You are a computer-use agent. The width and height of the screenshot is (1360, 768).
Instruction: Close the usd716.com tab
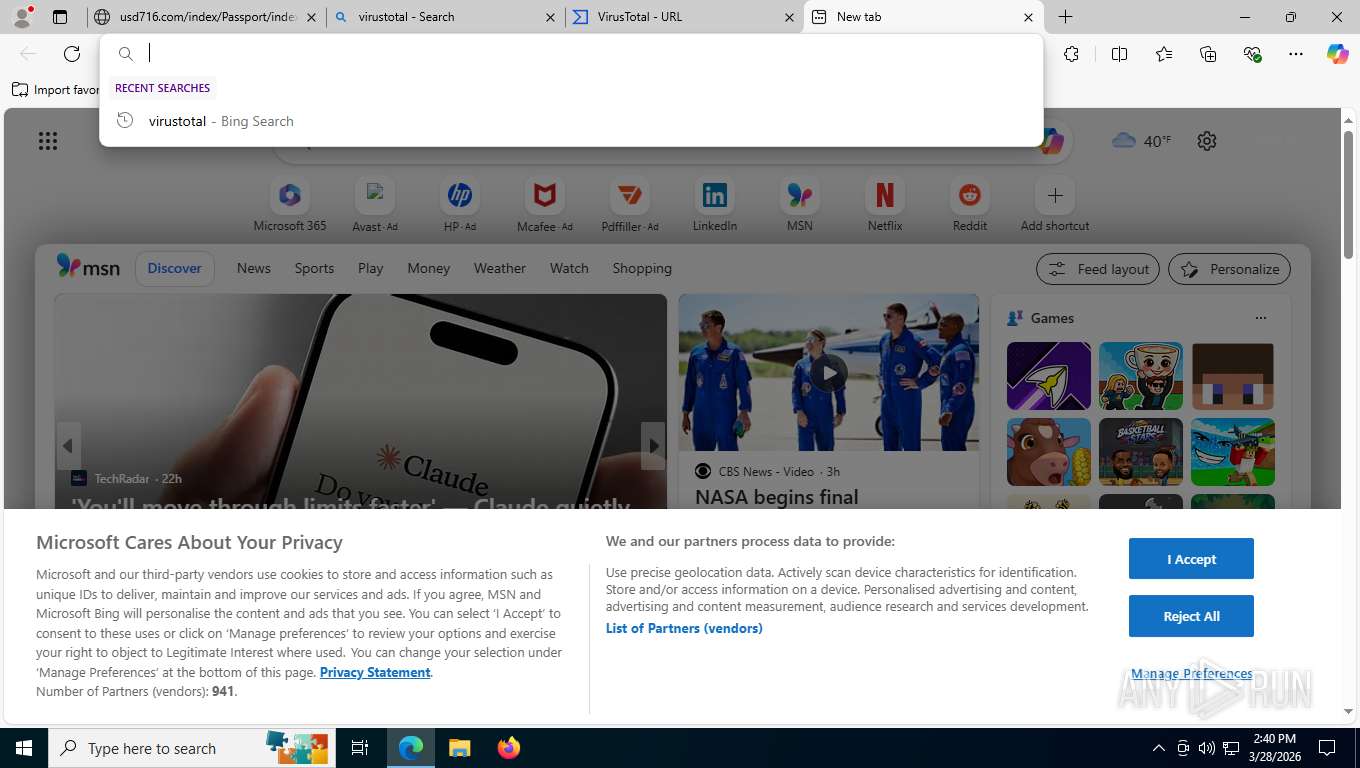pyautogui.click(x=311, y=17)
